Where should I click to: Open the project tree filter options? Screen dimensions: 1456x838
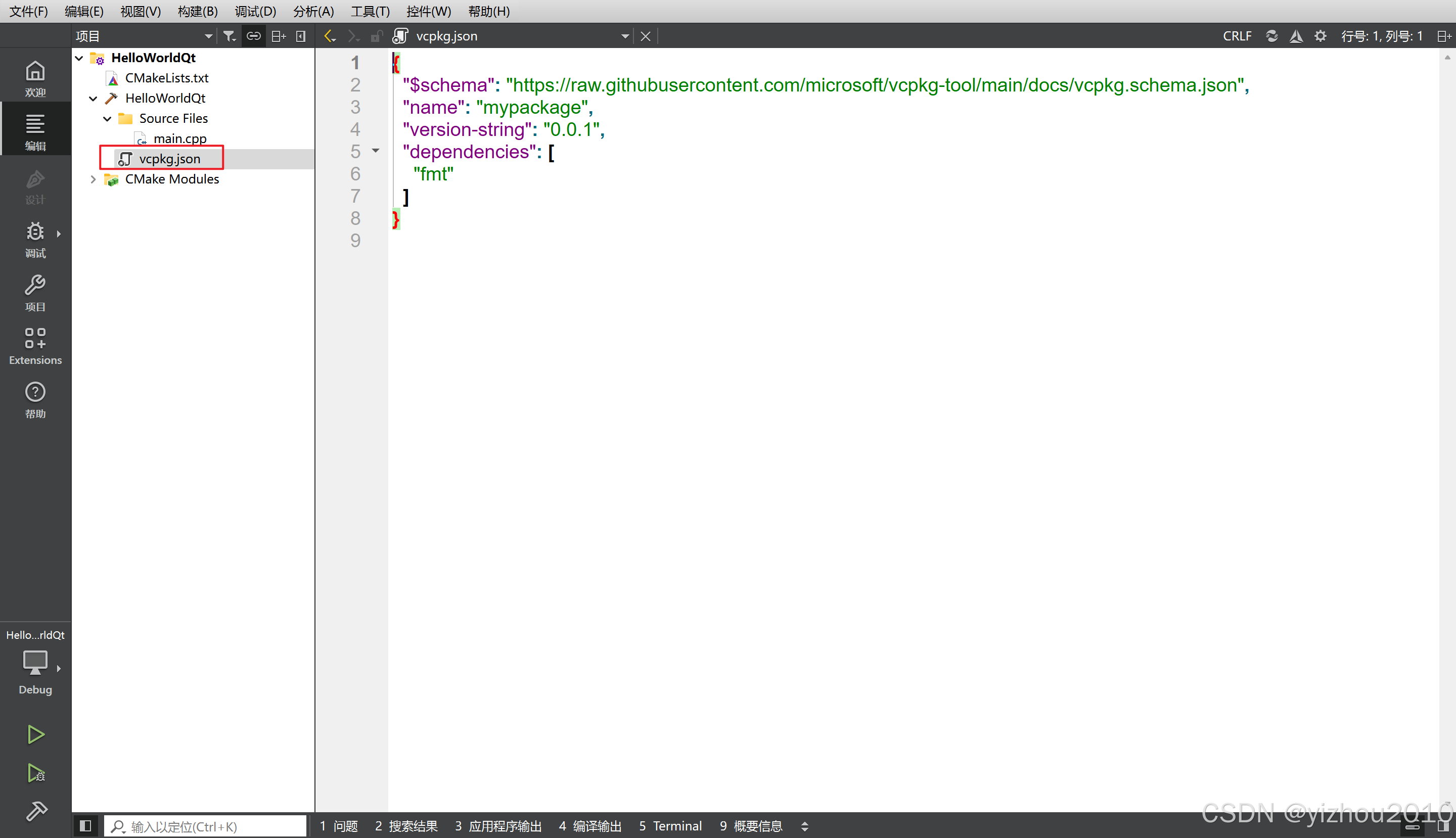tap(229, 36)
